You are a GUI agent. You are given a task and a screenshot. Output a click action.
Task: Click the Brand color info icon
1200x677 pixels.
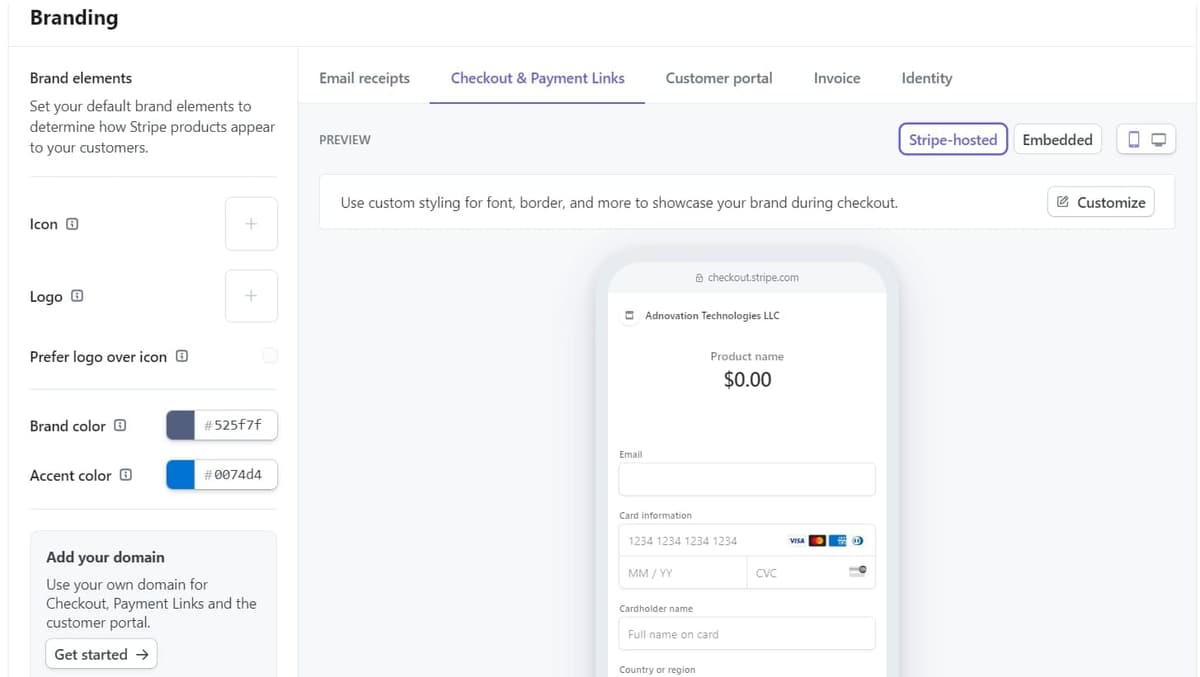[120, 425]
